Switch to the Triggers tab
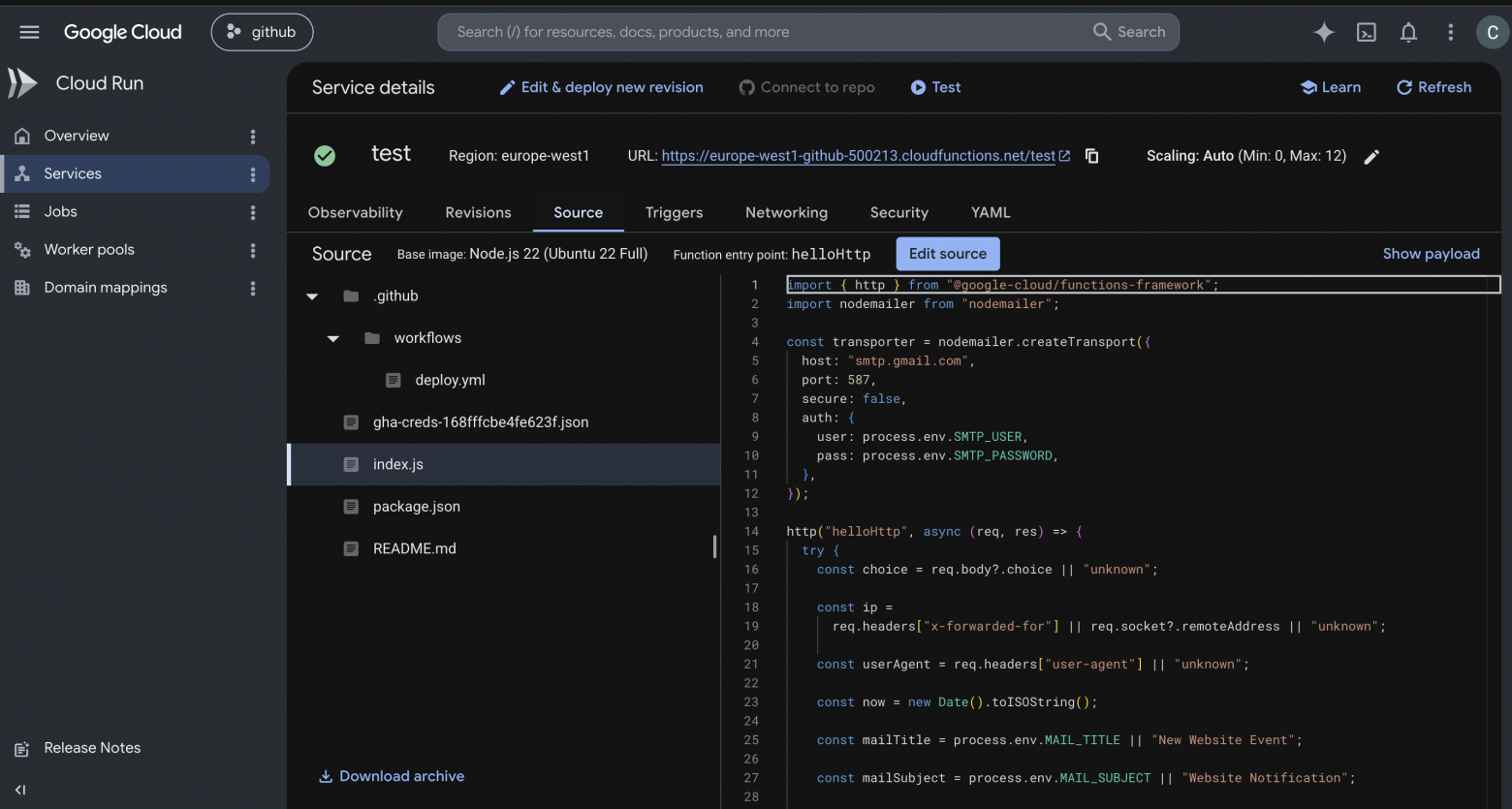 [675, 212]
